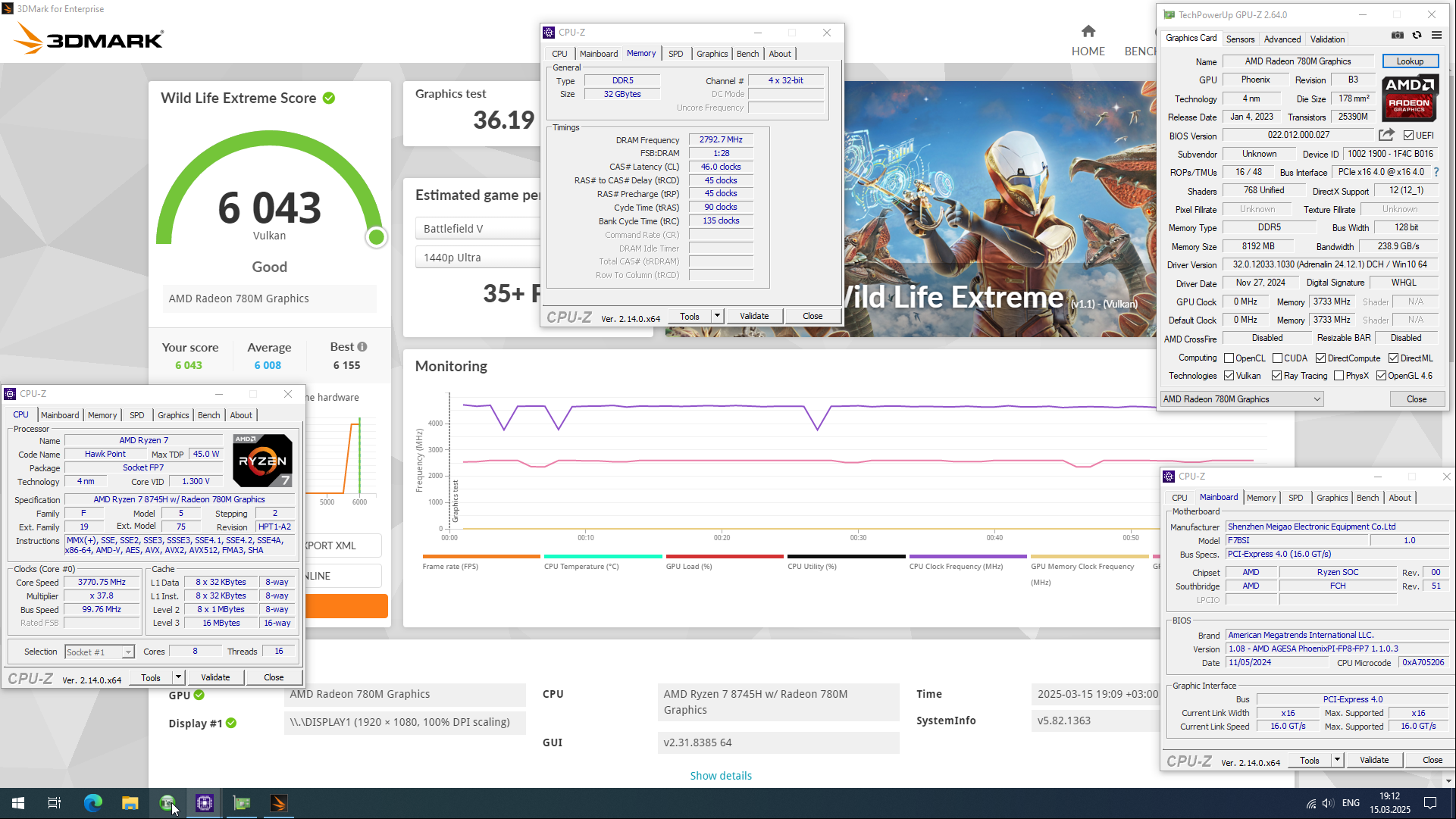The height and width of the screenshot is (819, 1456).
Task: Open the Socket #1 selection dropdown
Action: click(x=99, y=652)
